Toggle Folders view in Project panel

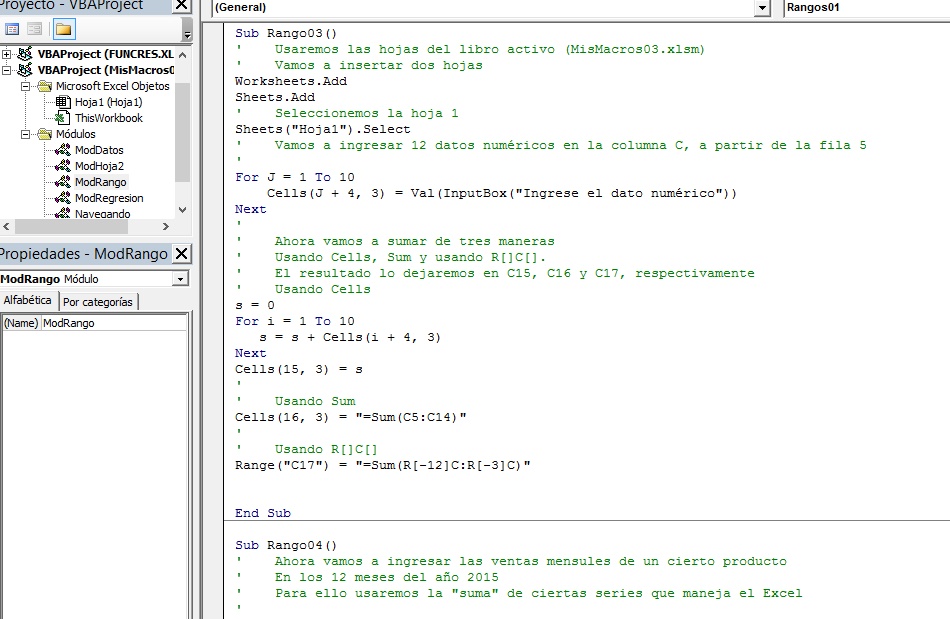click(x=63, y=28)
